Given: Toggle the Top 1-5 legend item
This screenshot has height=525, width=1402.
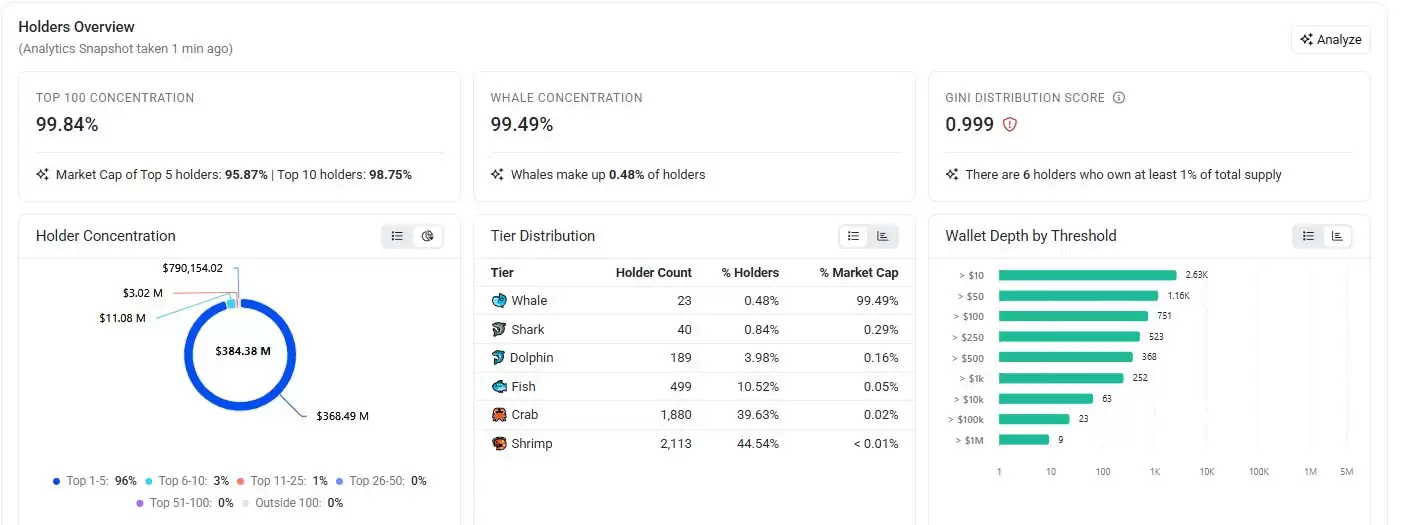Looking at the screenshot, I should click(x=94, y=481).
